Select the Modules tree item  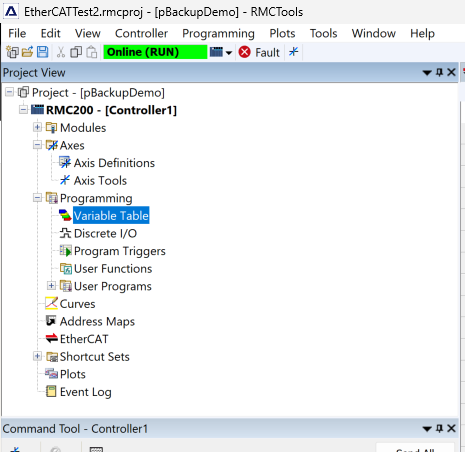83,128
